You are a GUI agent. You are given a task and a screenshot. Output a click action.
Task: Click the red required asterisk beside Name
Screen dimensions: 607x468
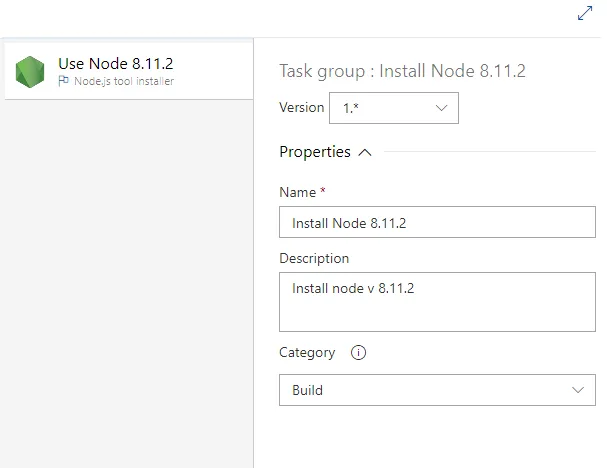pos(323,191)
